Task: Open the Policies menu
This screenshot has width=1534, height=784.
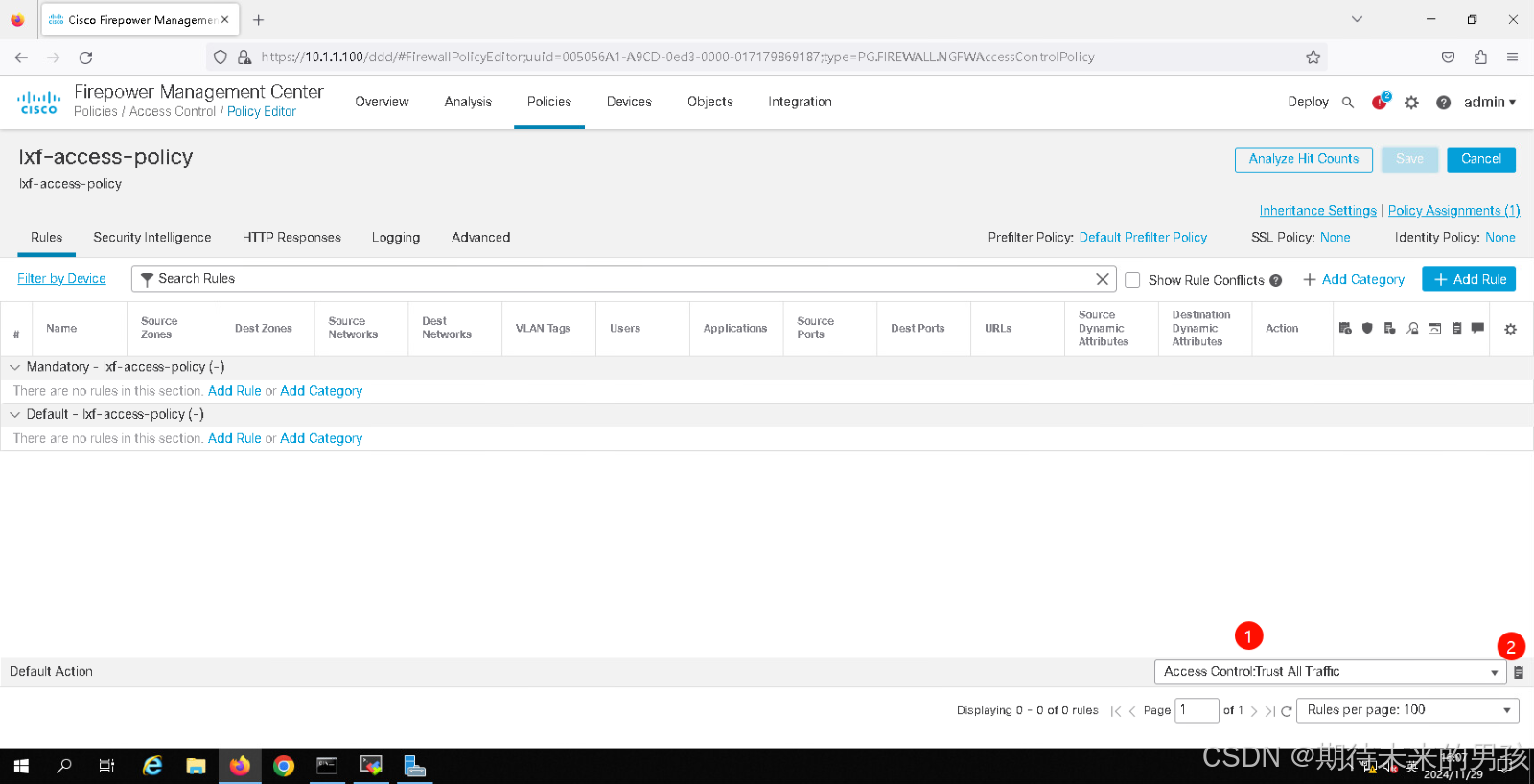Action: click(x=549, y=102)
